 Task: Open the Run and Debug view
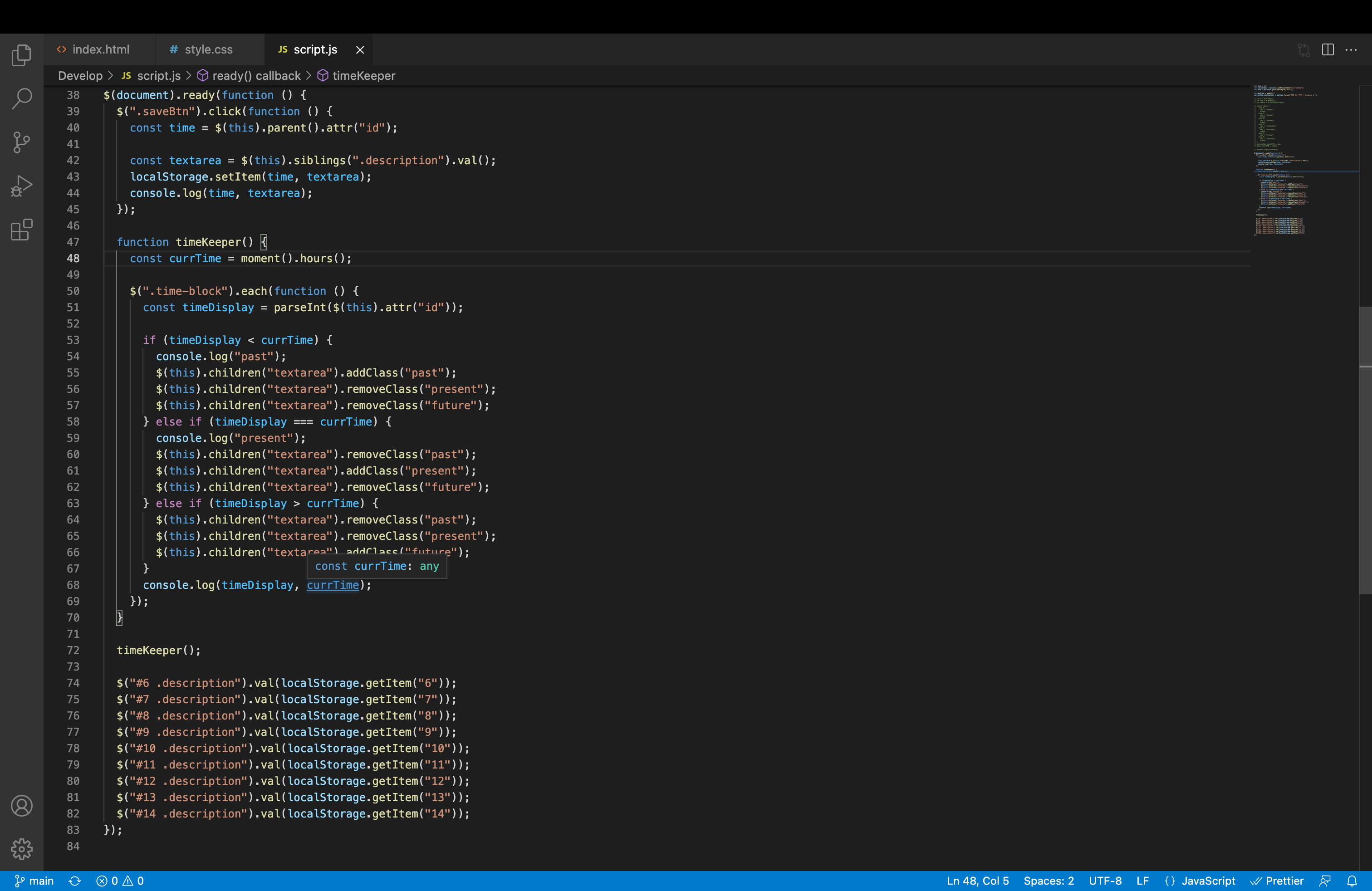point(21,186)
